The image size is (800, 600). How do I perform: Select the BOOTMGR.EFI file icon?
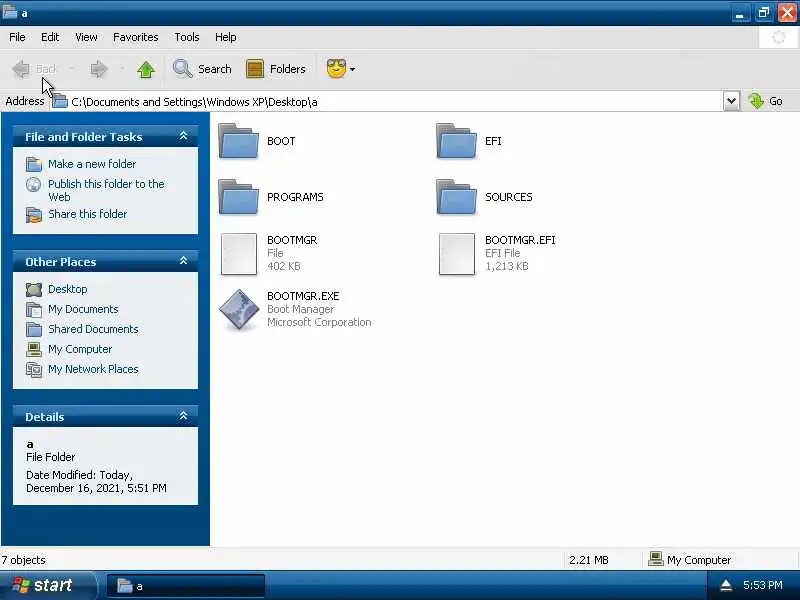457,254
